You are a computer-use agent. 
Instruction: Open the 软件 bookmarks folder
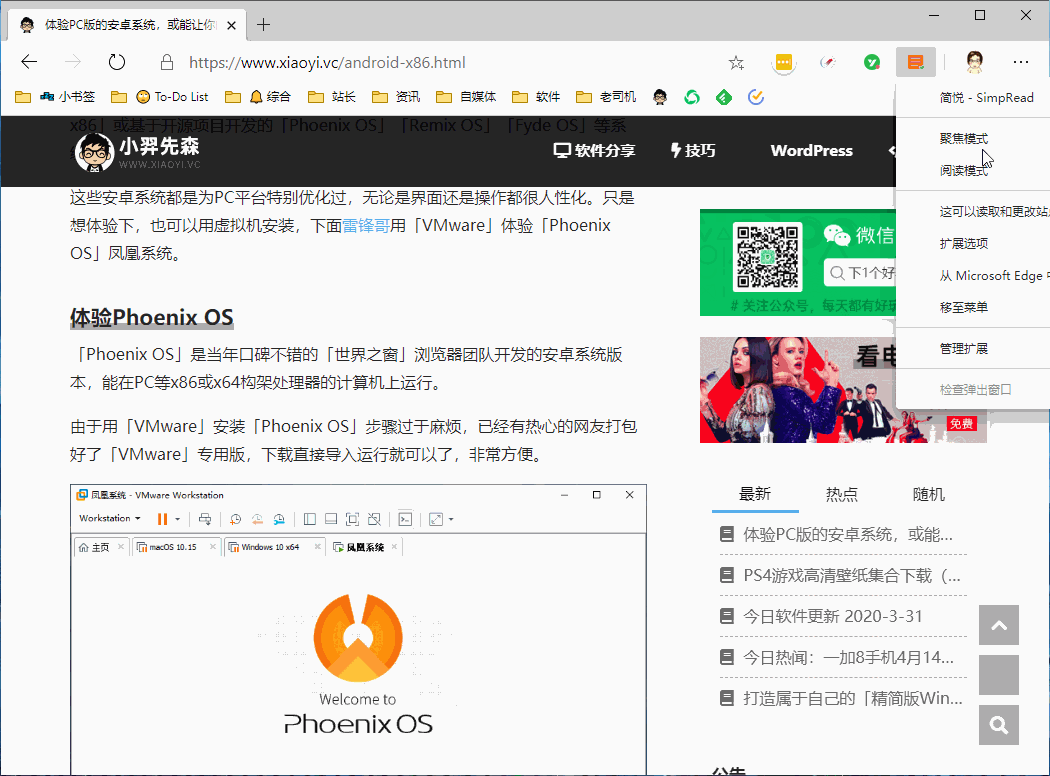click(537, 97)
